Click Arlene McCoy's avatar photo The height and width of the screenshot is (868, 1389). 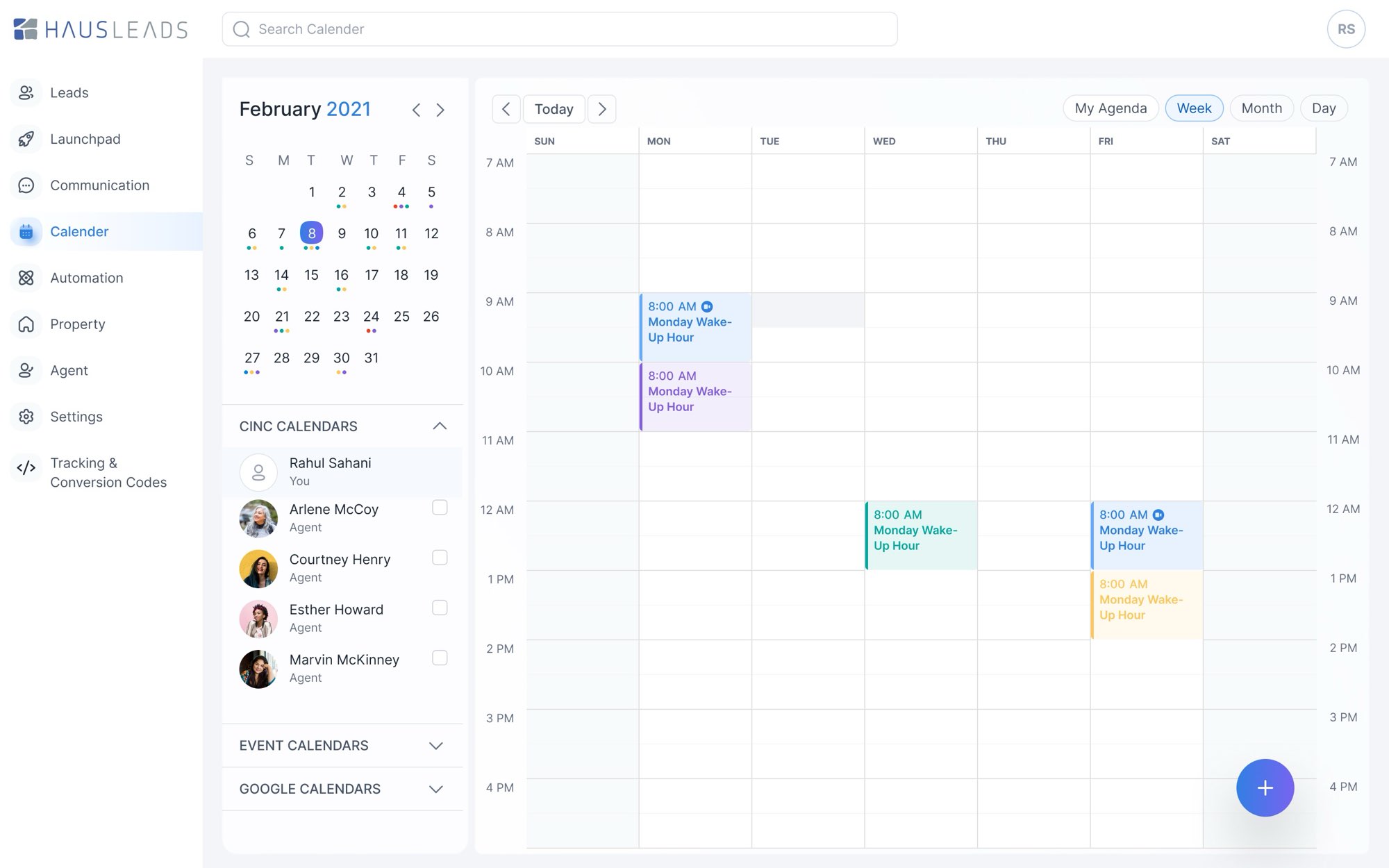tap(258, 519)
